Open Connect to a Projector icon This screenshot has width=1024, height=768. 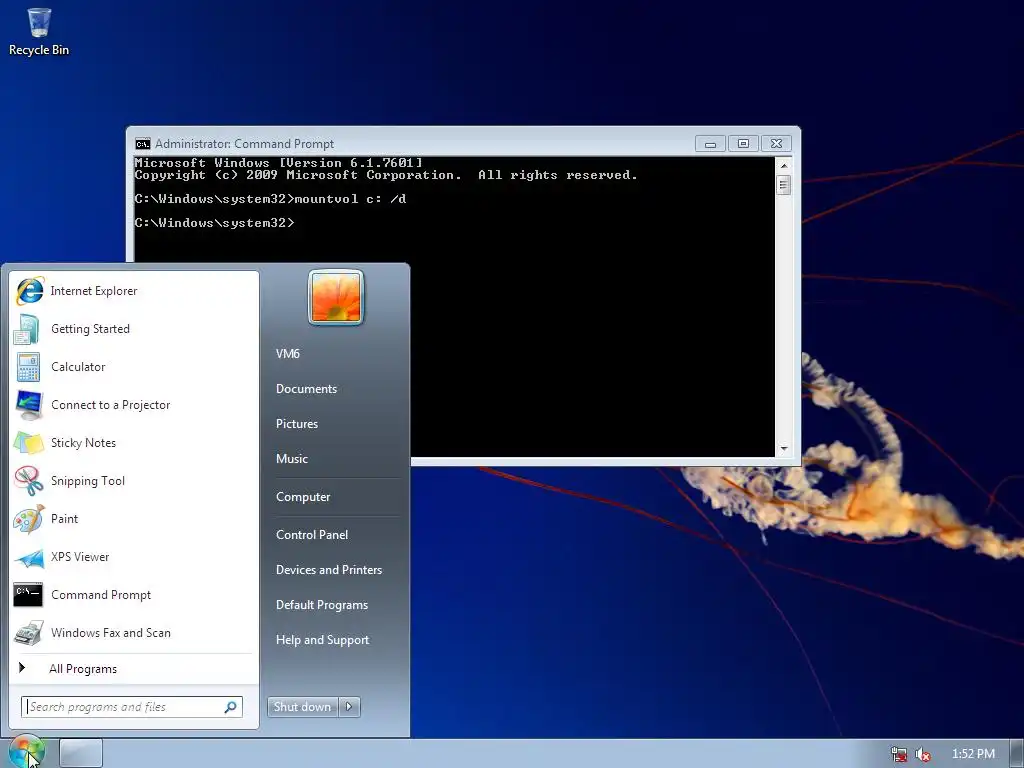[29, 405]
